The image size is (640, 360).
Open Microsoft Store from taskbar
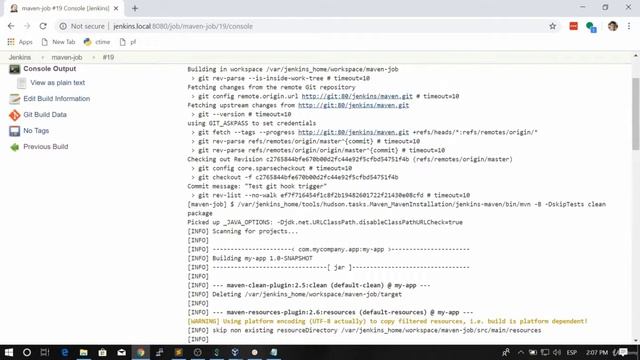click(x=102, y=352)
